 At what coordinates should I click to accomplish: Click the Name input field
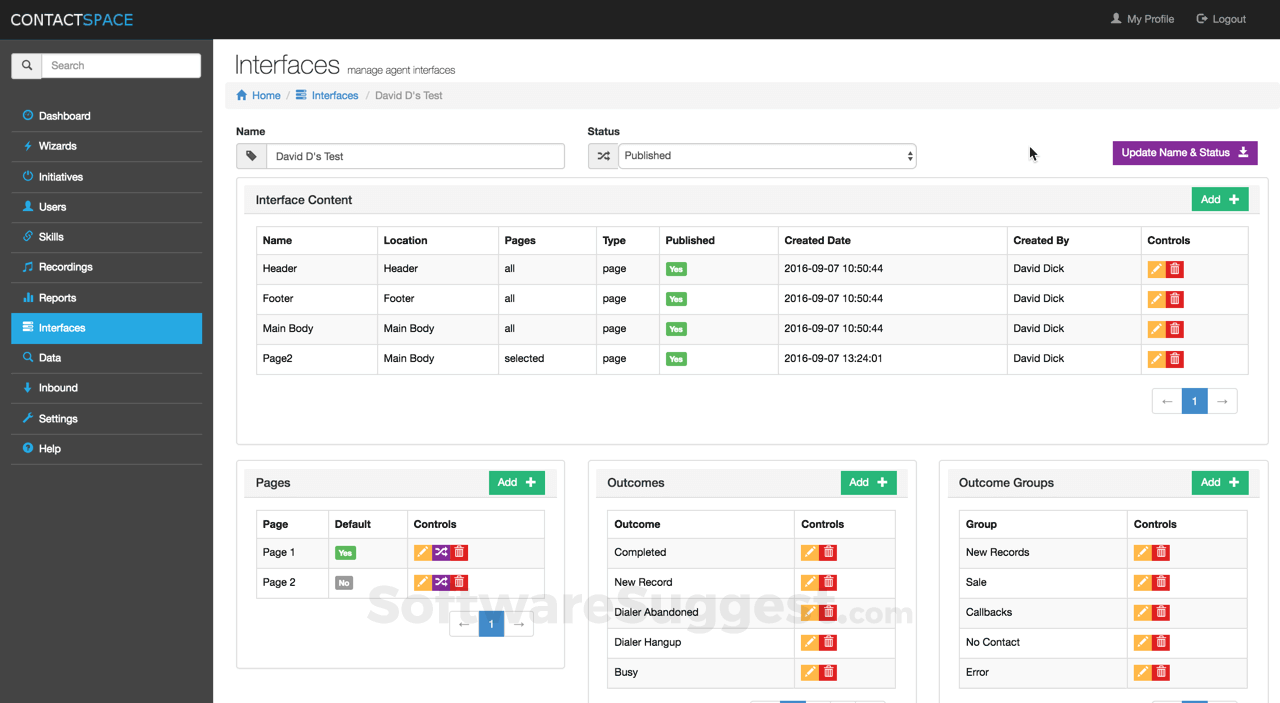414,156
